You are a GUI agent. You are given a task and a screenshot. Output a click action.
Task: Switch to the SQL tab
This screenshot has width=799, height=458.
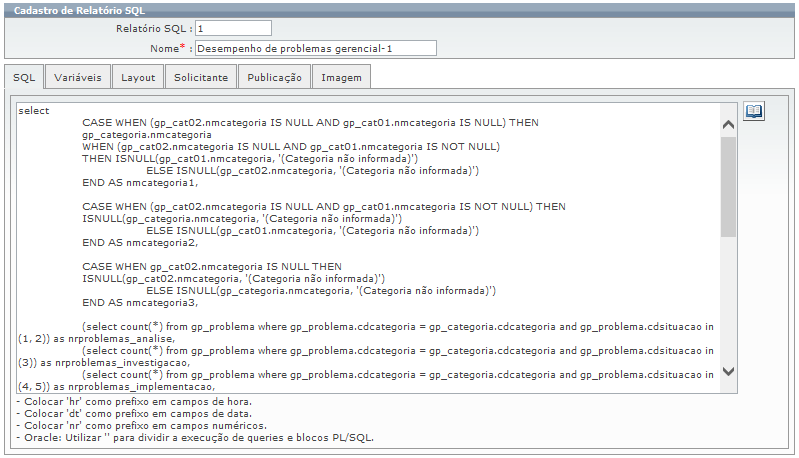pos(24,77)
